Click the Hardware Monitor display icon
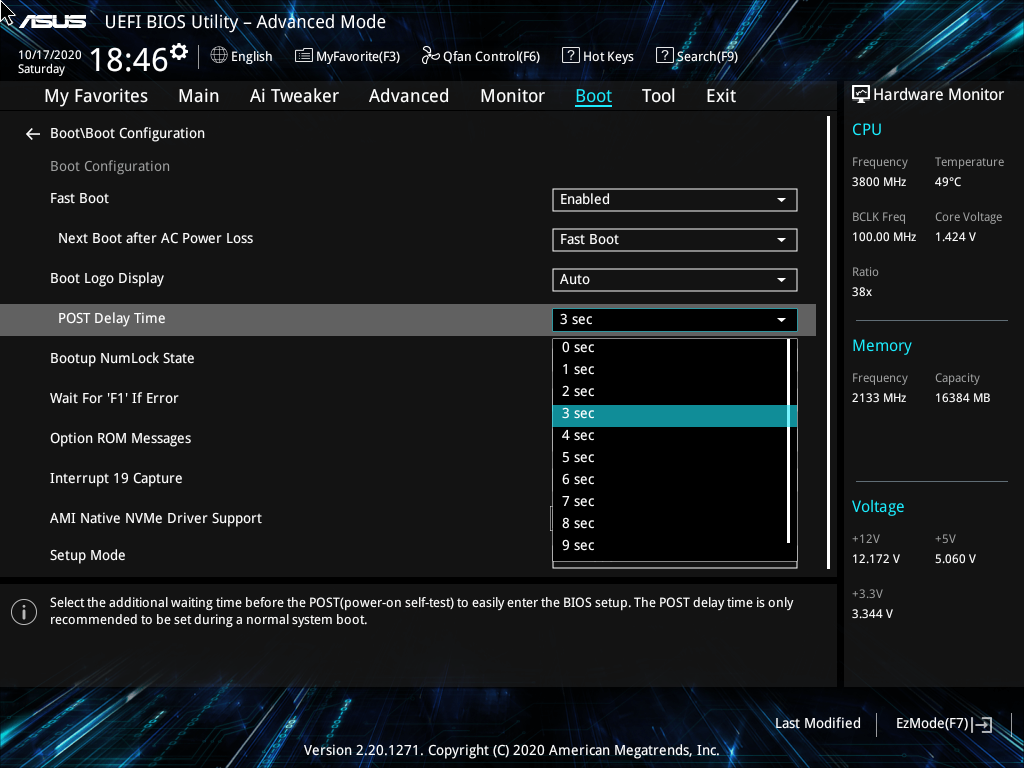This screenshot has width=1024, height=768. (x=861, y=95)
